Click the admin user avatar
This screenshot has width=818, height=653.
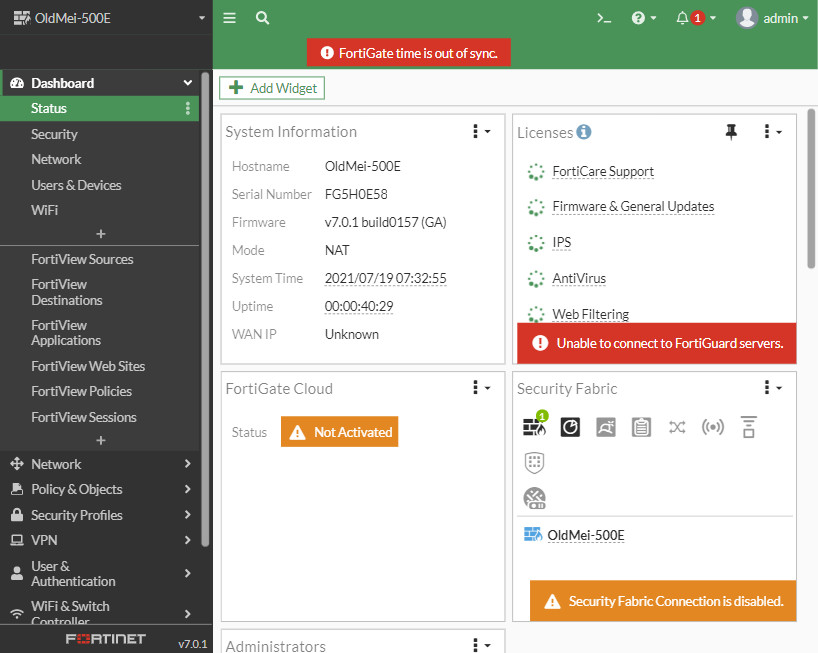pos(747,18)
